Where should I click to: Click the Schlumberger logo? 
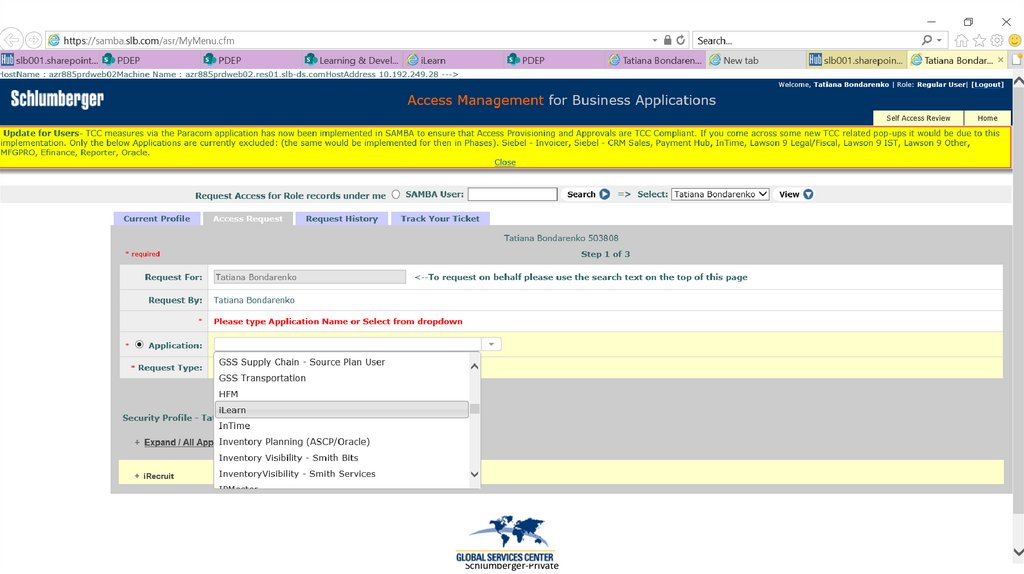point(57,99)
